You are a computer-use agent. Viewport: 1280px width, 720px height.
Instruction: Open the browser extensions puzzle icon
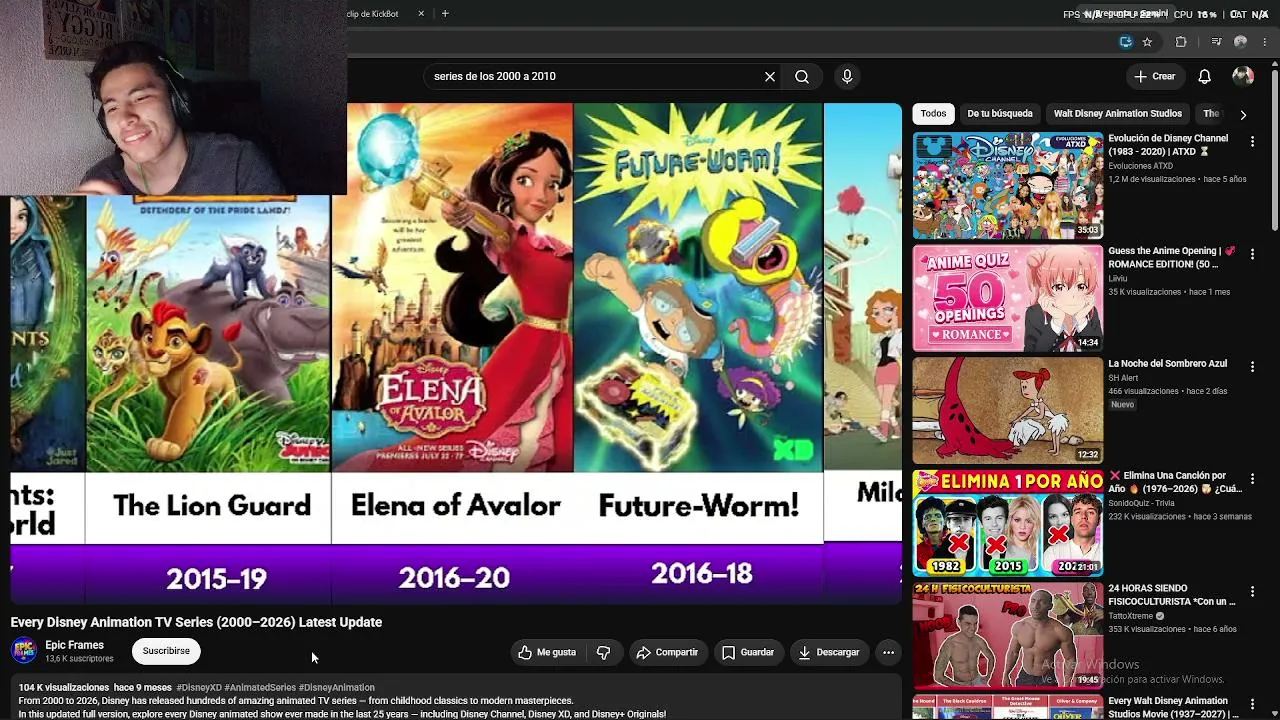tap(1181, 42)
